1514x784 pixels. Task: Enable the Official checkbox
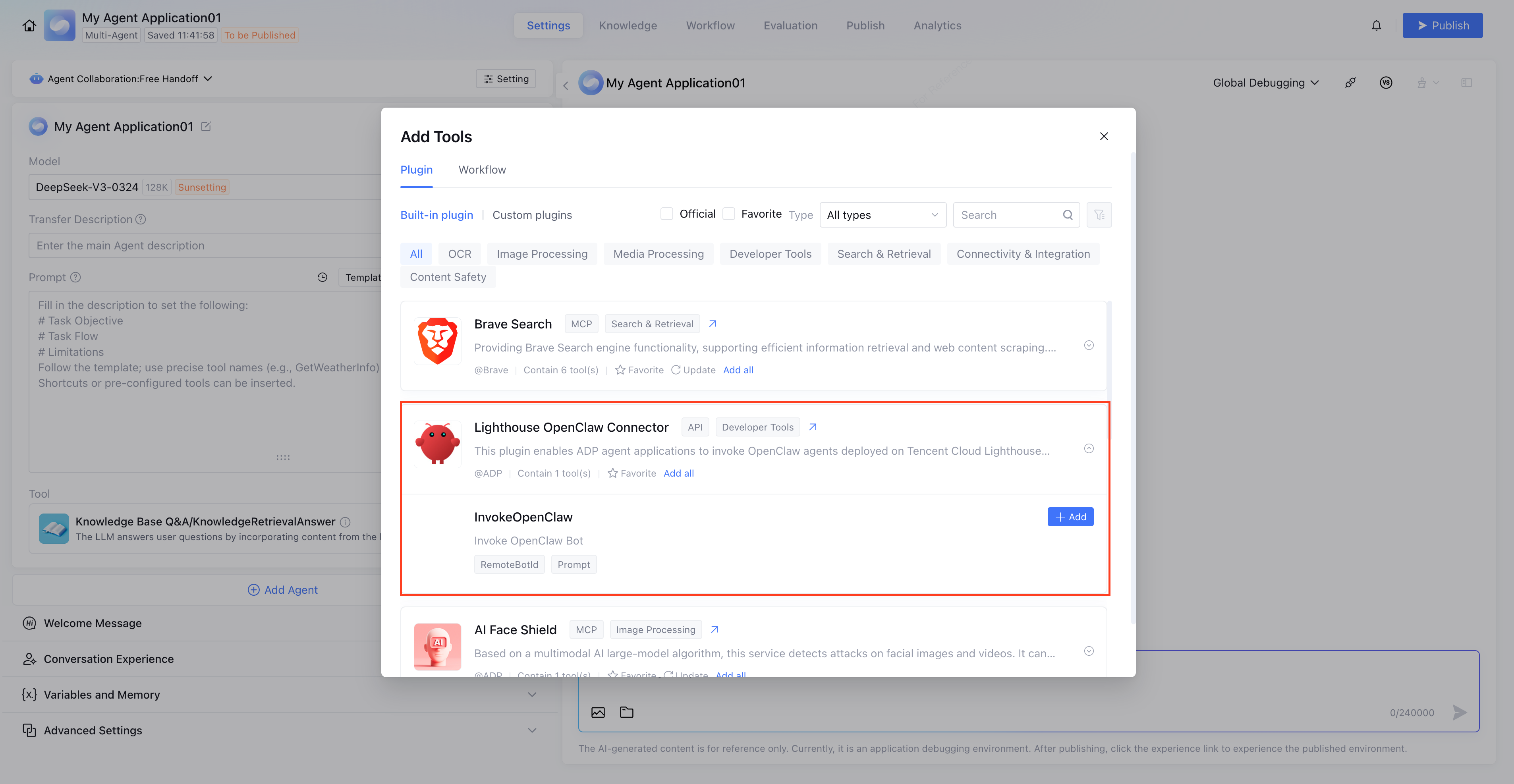point(666,214)
